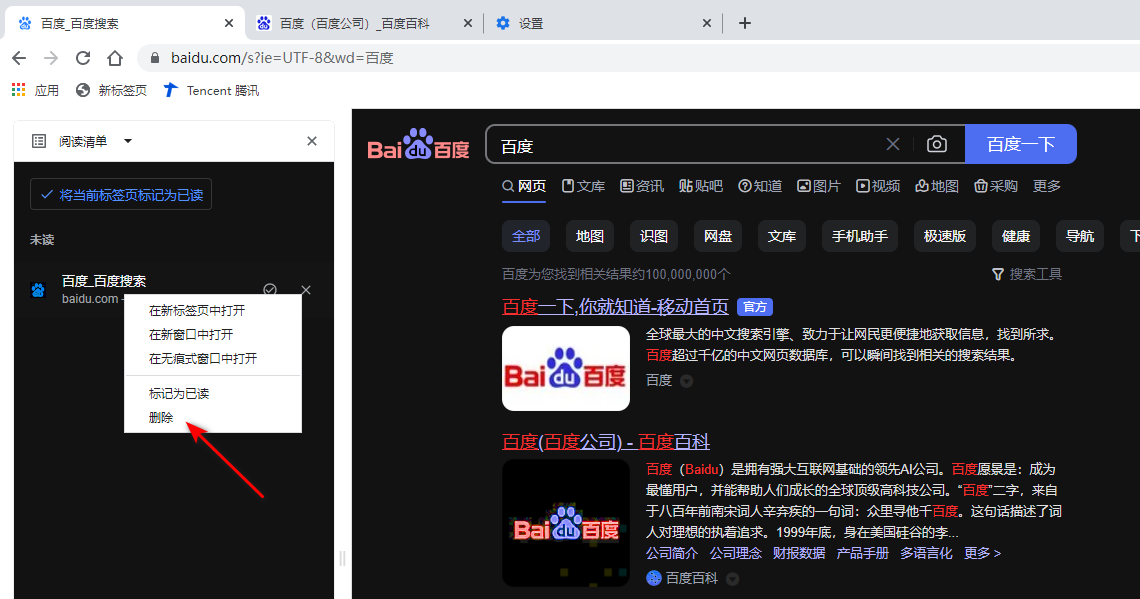This screenshot has height=599, width=1140.
Task: Select the 文库 search category
Action: click(583, 186)
